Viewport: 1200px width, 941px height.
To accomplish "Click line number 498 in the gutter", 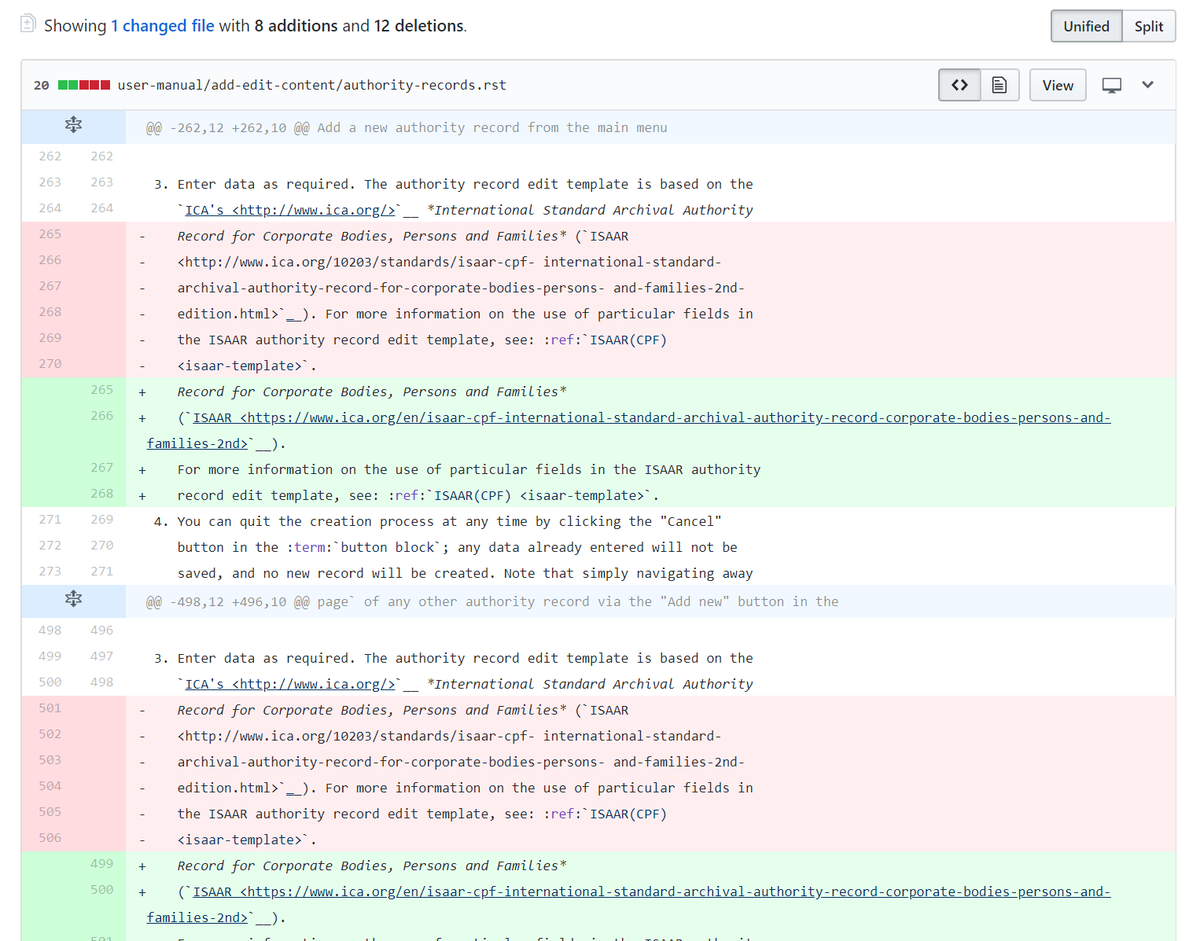I will click(x=49, y=630).
